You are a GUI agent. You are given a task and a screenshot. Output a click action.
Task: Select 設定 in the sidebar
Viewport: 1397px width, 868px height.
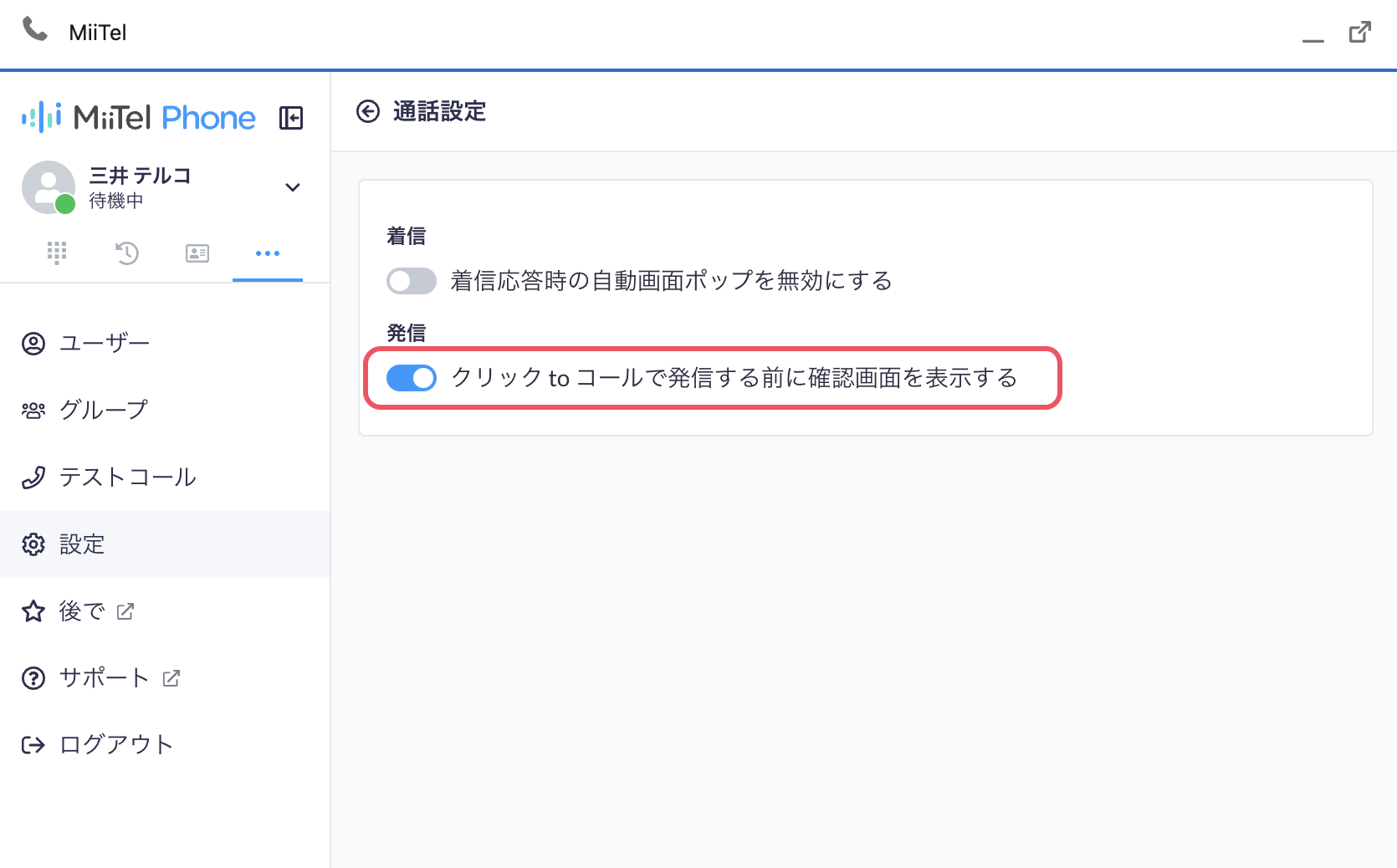coord(165,544)
